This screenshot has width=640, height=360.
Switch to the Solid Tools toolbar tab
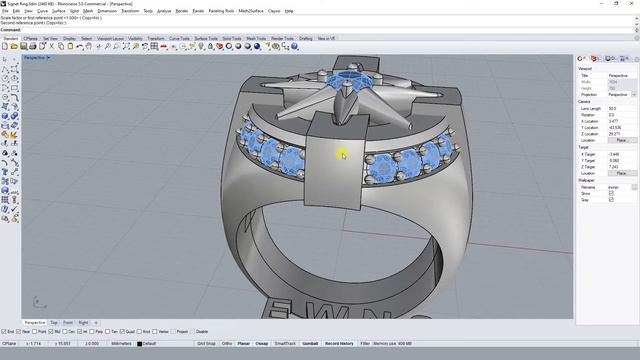(x=232, y=38)
